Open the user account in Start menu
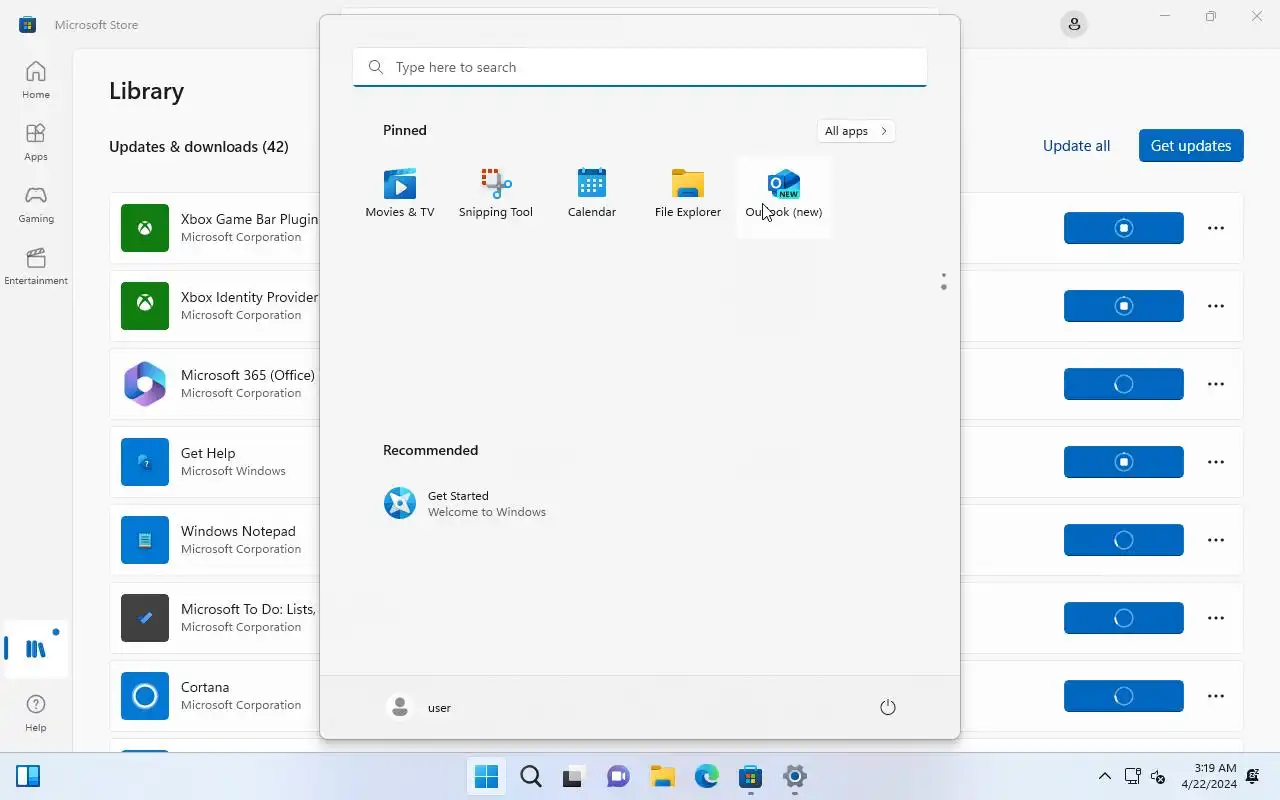 coord(419,707)
